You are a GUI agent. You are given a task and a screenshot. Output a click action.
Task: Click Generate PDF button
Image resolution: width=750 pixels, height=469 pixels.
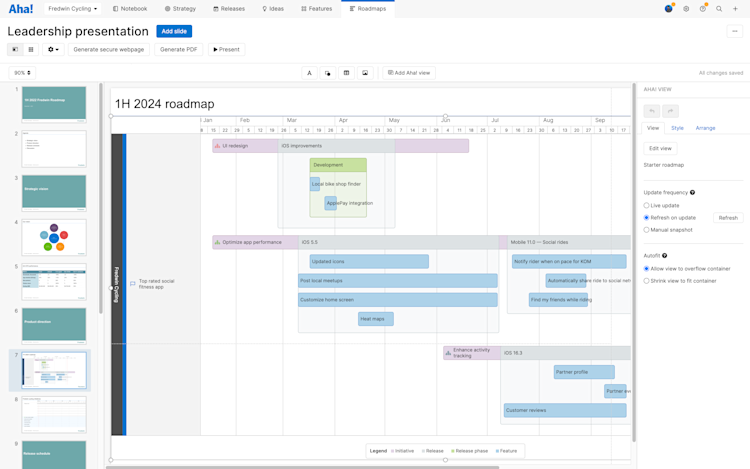[x=178, y=49]
